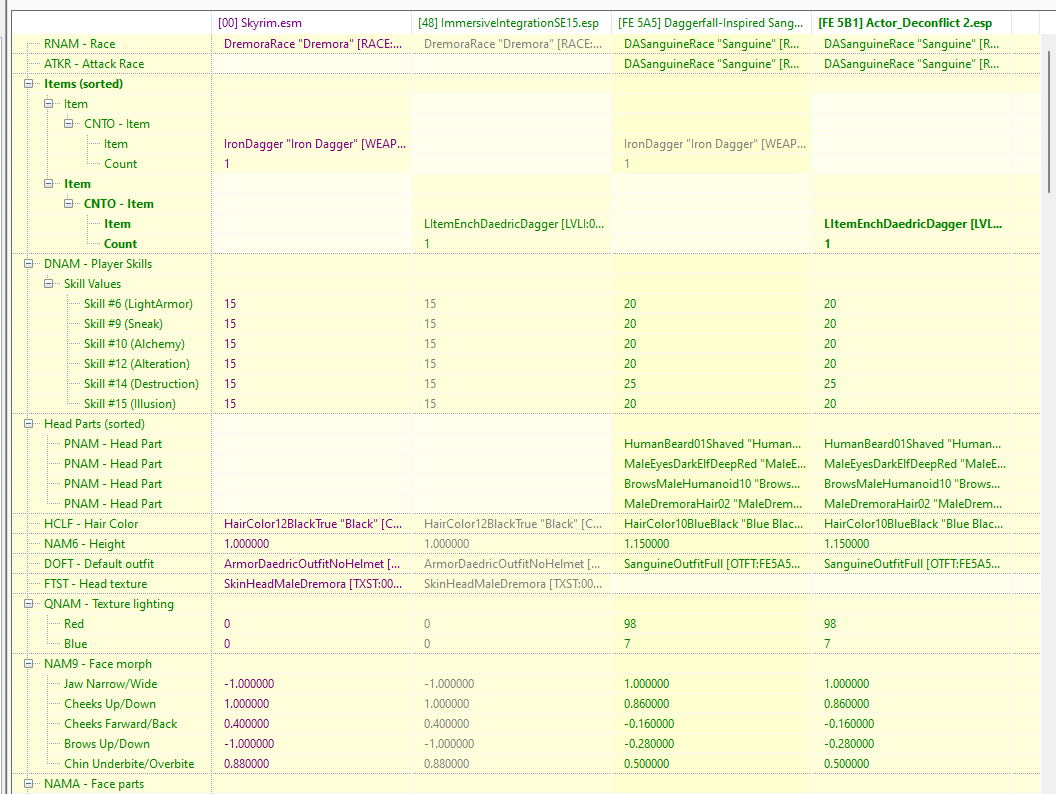Click Chin value 0.880000 in Skyrim.esm column
Screen dimensions: 1056x794
pyautogui.click(x=311, y=764)
